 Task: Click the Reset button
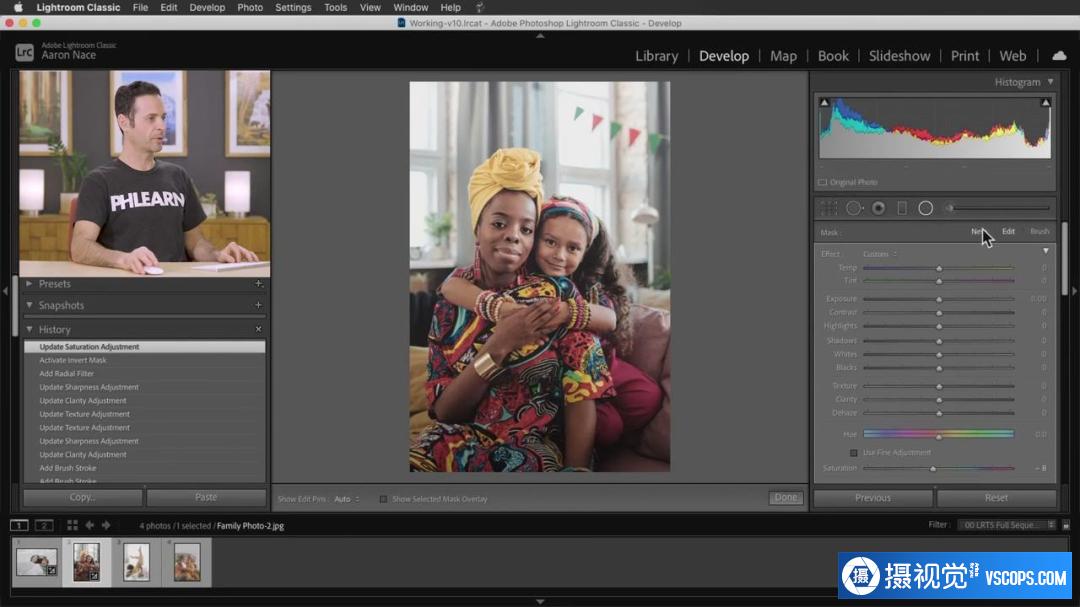coord(996,497)
